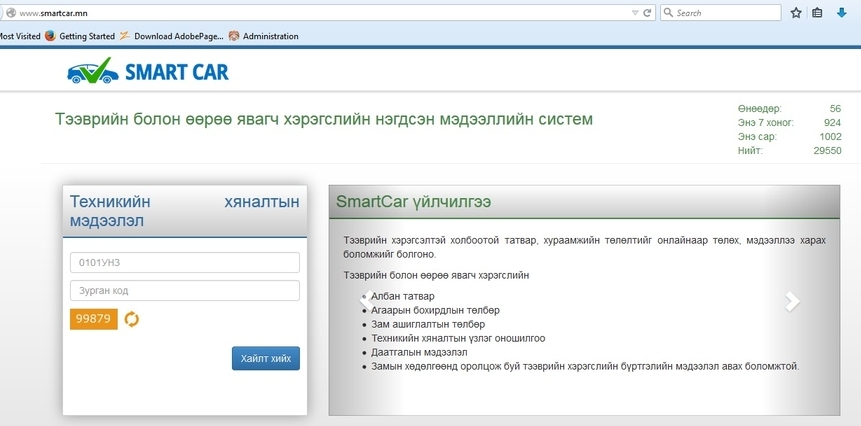Click the search magnifier icon
This screenshot has width=861, height=426.
(x=668, y=13)
